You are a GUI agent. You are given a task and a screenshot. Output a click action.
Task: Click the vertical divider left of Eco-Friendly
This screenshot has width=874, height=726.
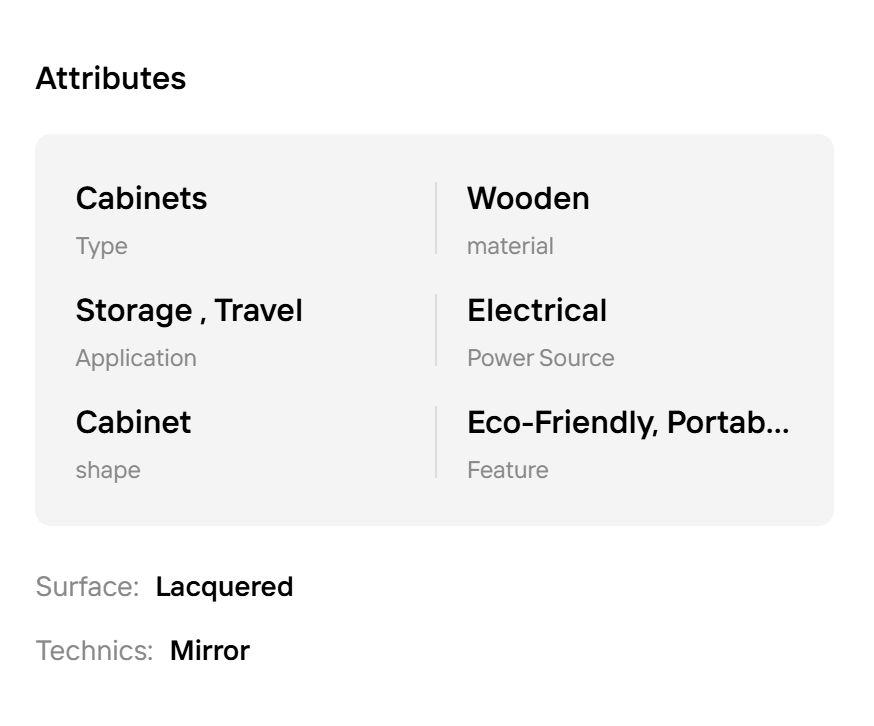pos(436,442)
